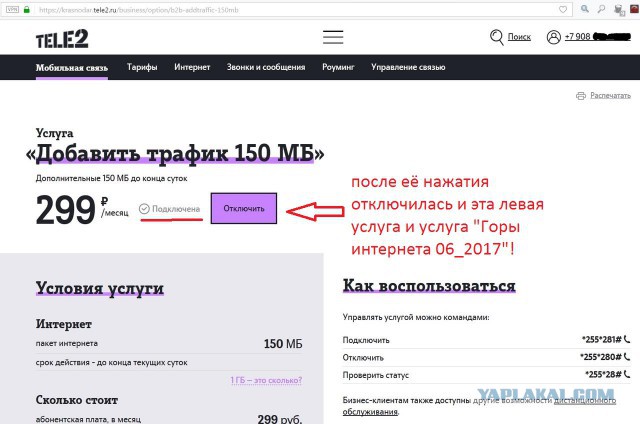640x424 pixels.
Task: Dial the phone icon beside *255*280#
Action: (x=627, y=357)
